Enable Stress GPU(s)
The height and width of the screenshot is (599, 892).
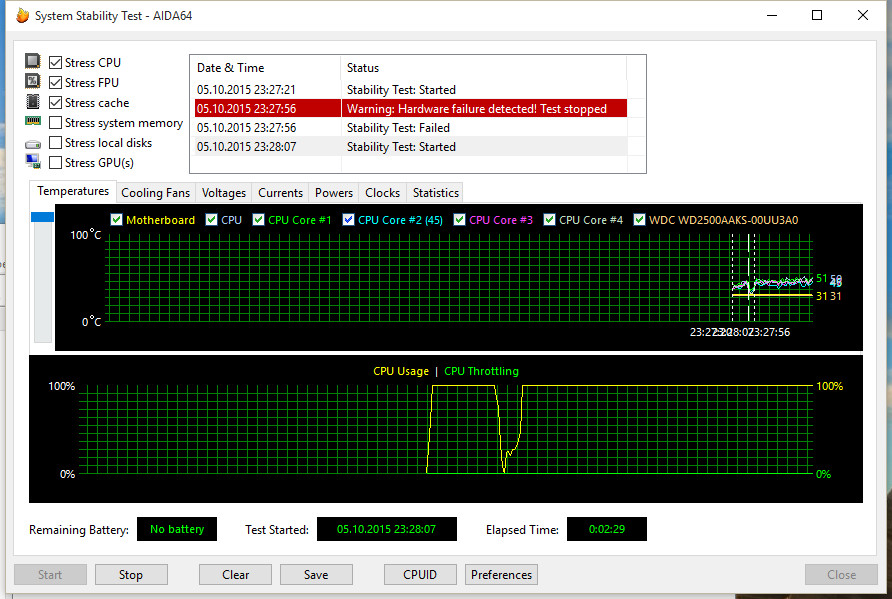click(55, 163)
